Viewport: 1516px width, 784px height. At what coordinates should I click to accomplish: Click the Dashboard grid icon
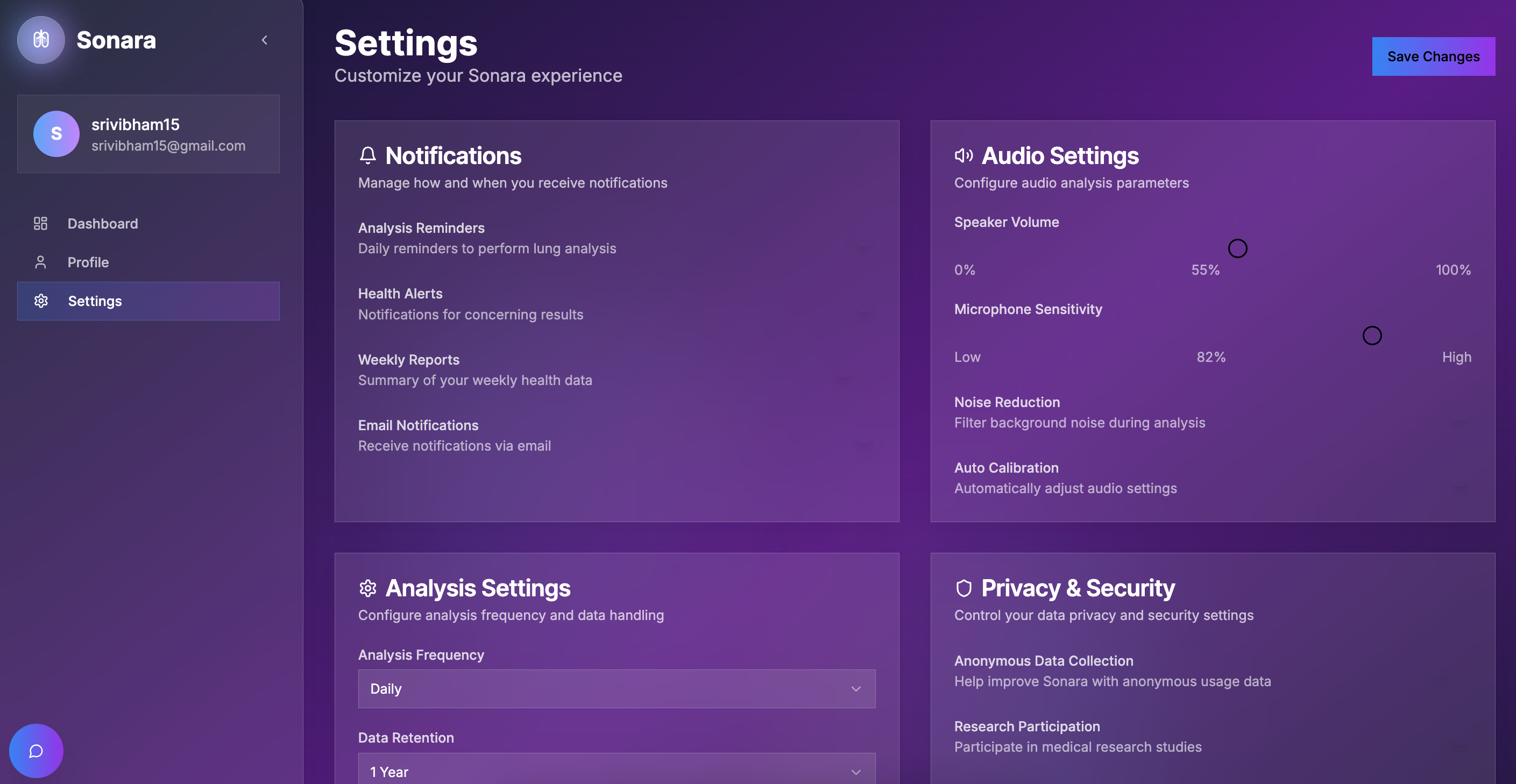click(x=40, y=224)
